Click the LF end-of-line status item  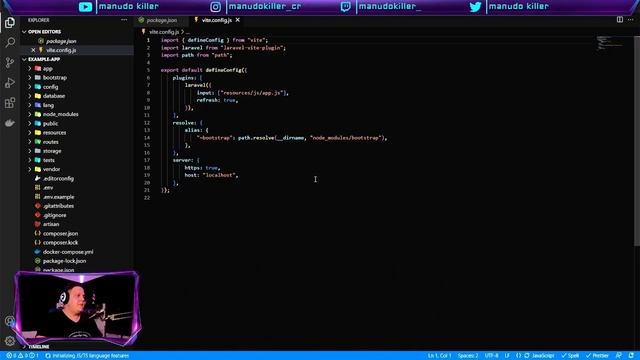tap(507, 356)
